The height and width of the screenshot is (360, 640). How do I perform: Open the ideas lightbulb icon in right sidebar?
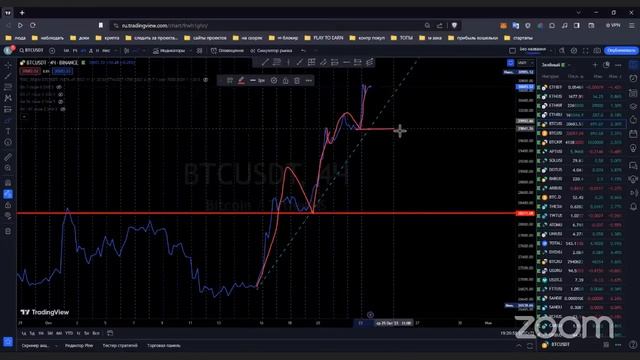(633, 148)
